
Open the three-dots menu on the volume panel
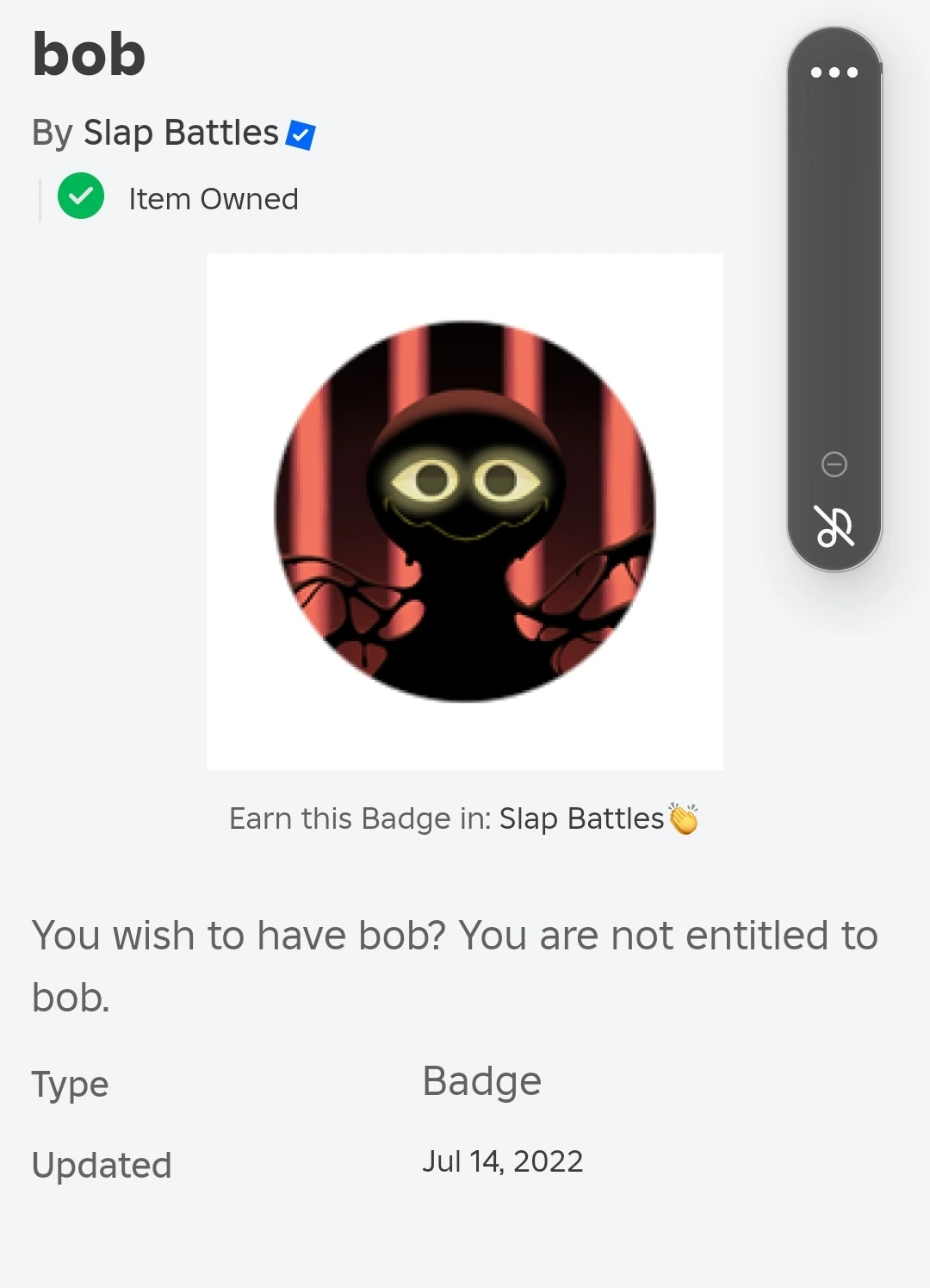834,72
